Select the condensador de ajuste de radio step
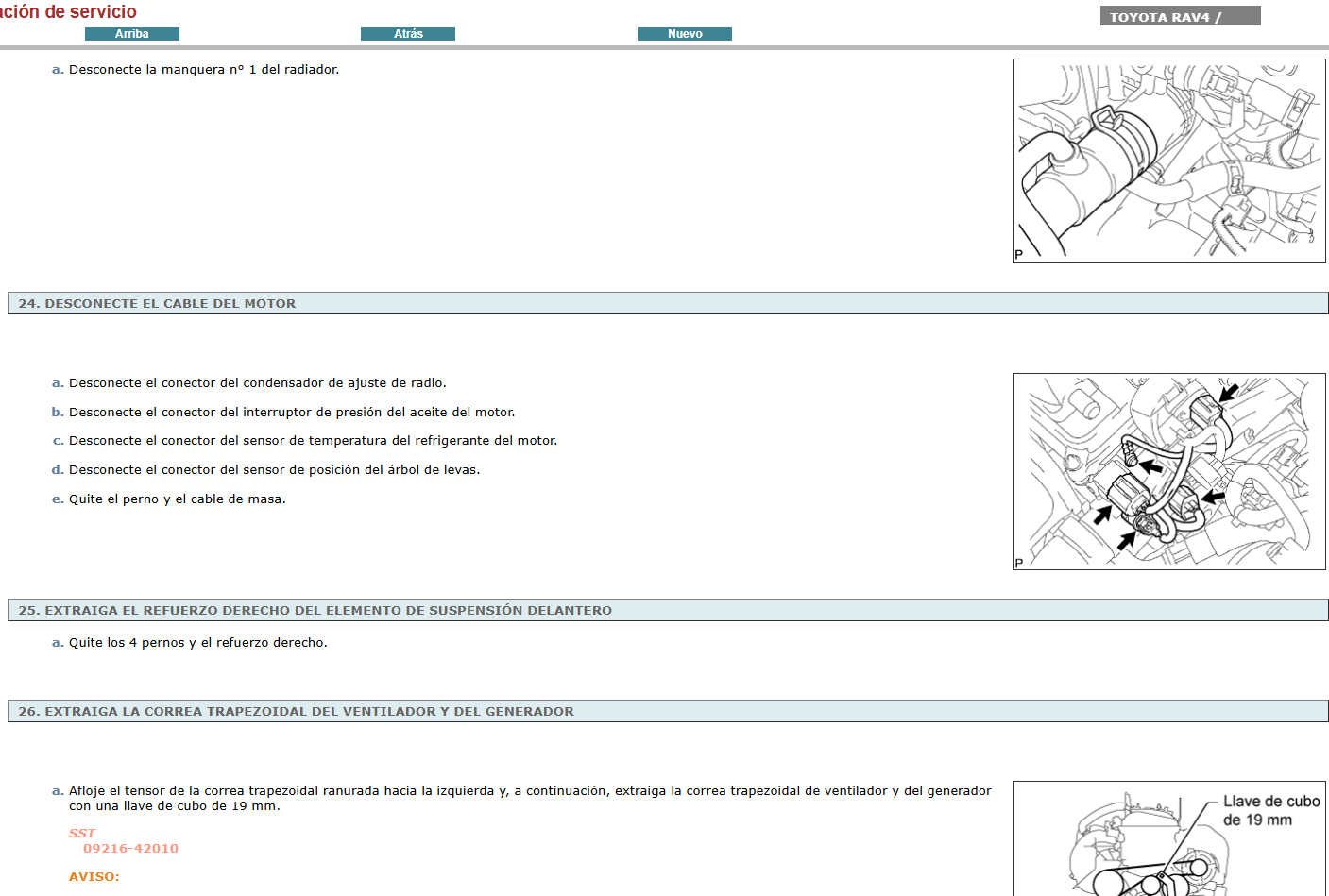This screenshot has height=896, width=1329. 257,383
